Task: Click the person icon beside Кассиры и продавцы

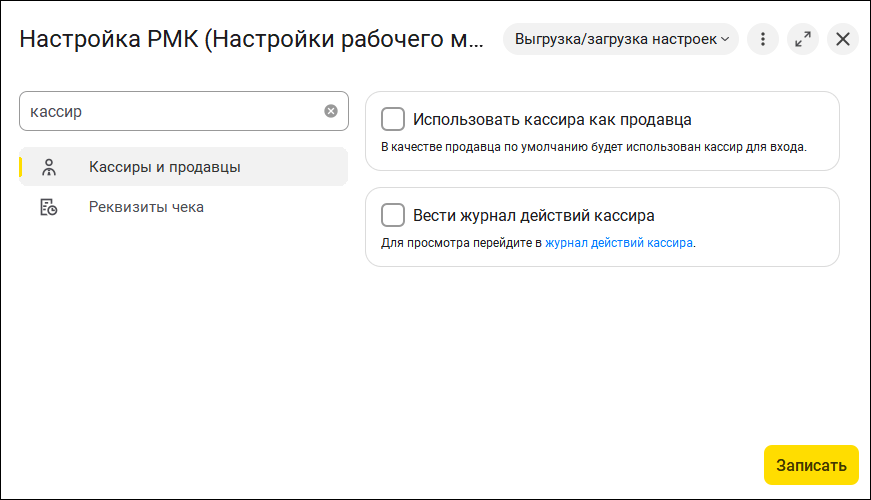Action: (x=48, y=167)
